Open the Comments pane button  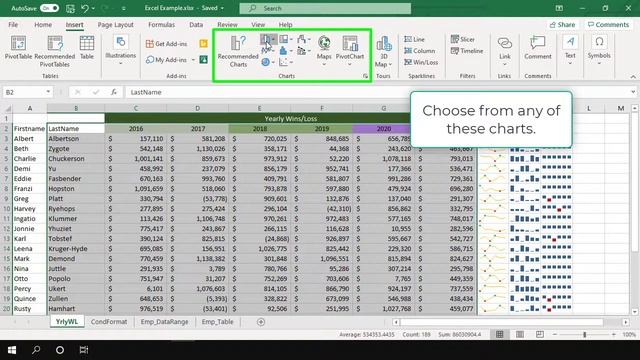[608, 24]
